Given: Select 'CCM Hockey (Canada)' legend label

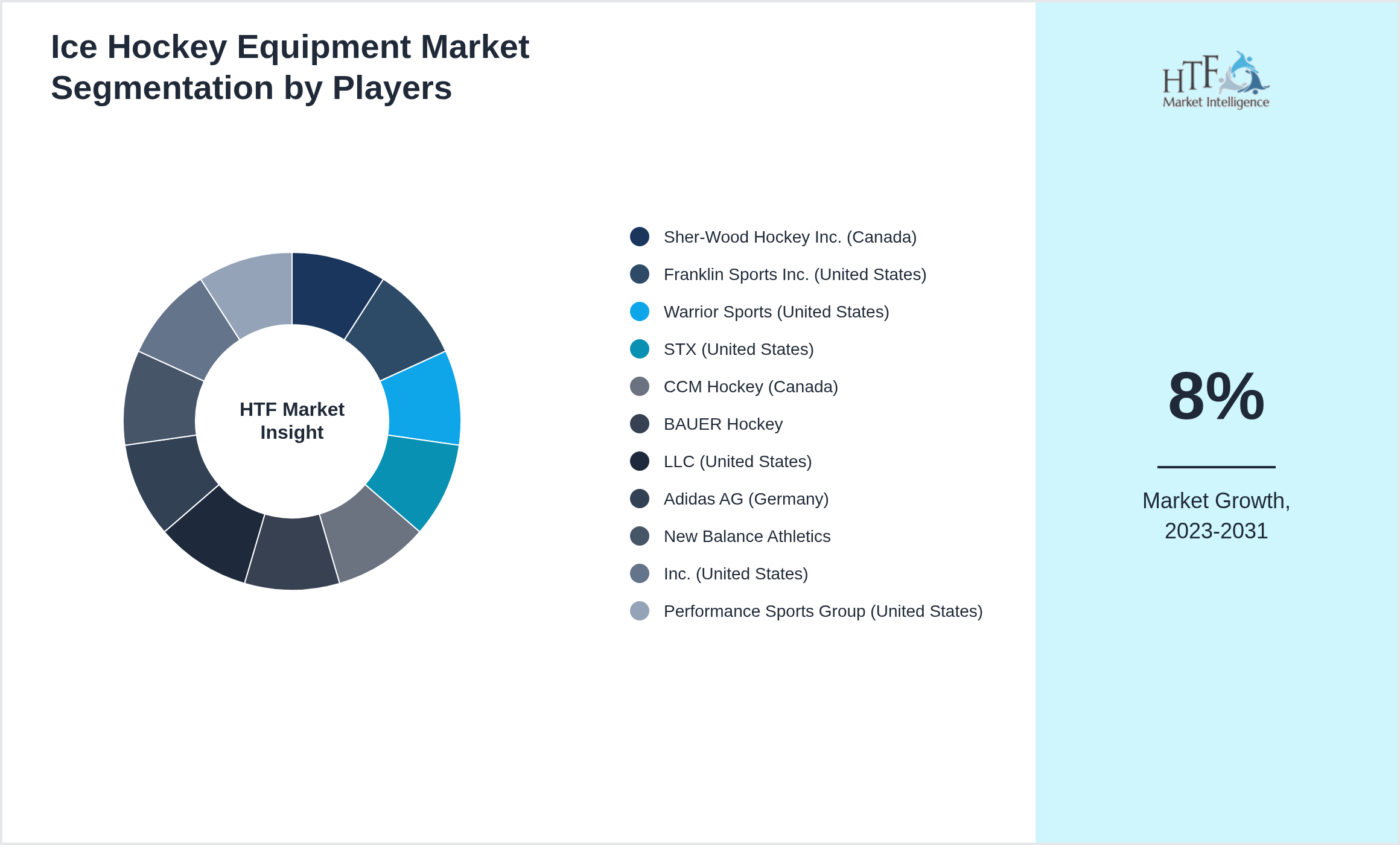Looking at the screenshot, I should [x=751, y=387].
